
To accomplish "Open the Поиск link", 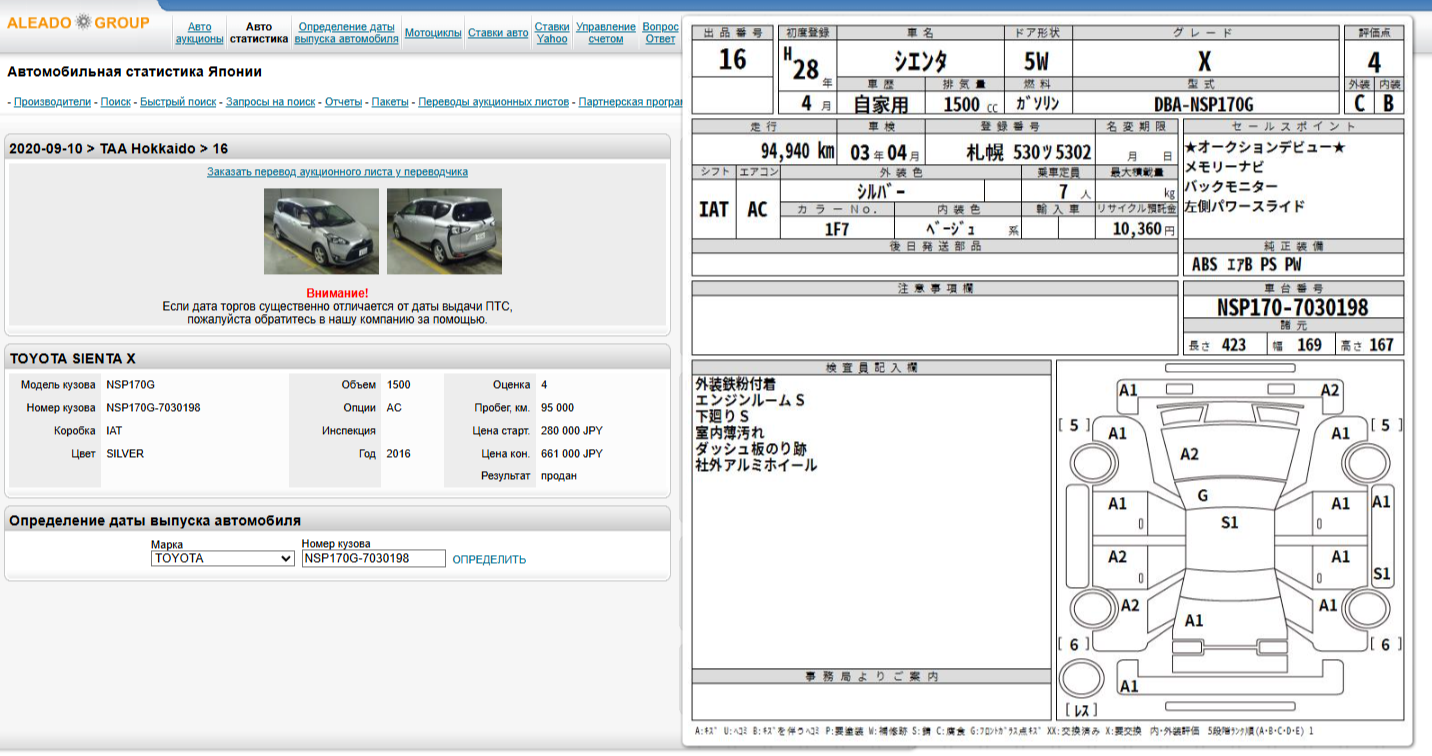I will pos(116,102).
